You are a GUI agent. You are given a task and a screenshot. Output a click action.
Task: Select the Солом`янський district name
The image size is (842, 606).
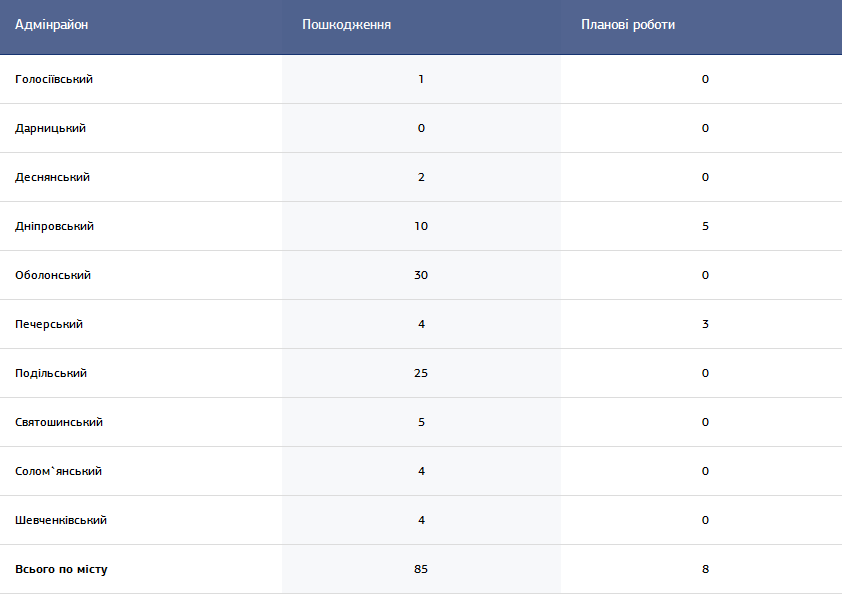pos(59,471)
